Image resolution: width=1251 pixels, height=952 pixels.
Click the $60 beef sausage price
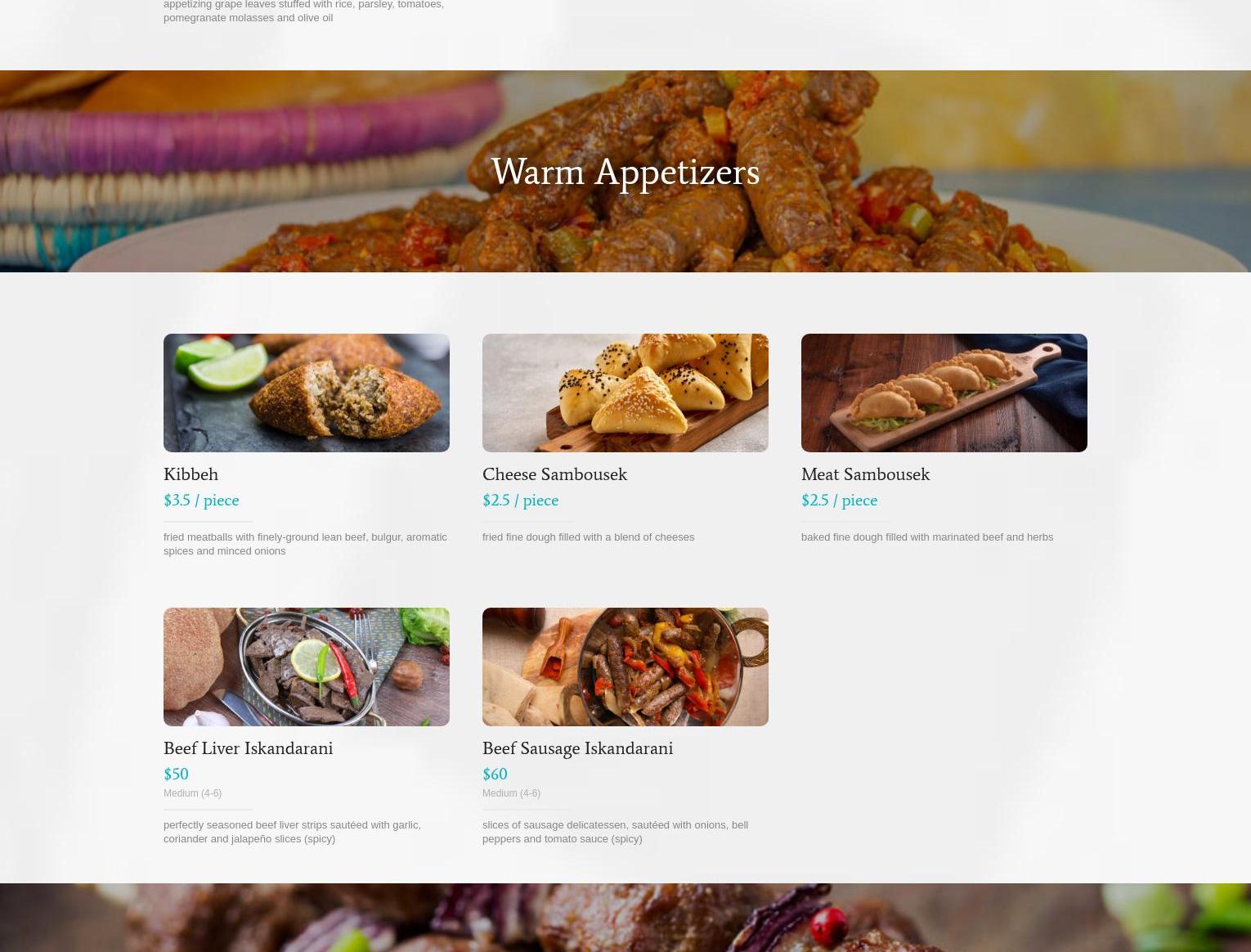tap(495, 774)
